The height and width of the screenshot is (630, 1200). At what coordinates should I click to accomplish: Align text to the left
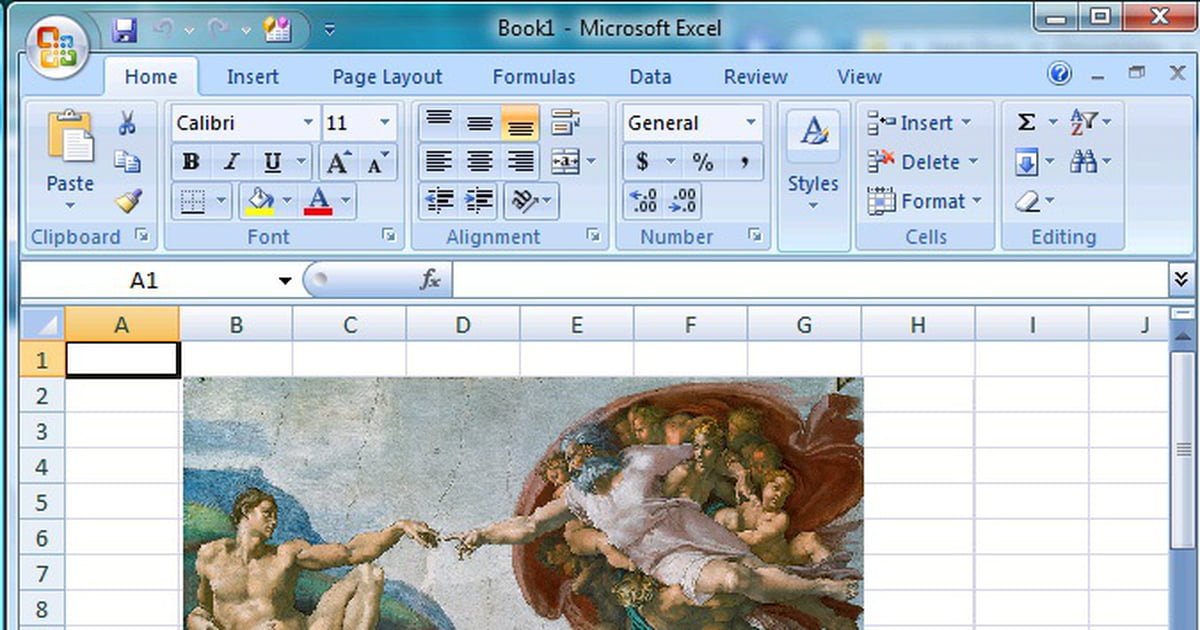pos(439,161)
